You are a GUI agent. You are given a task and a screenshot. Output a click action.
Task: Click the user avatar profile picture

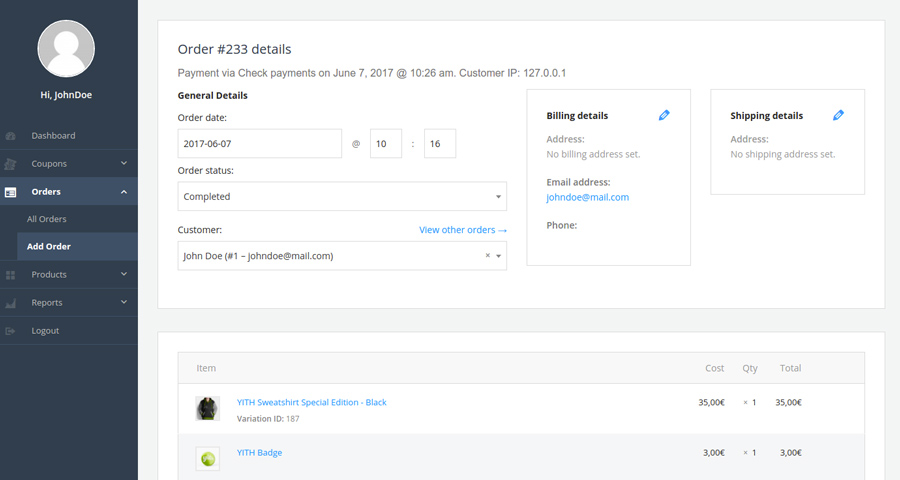click(x=66, y=49)
